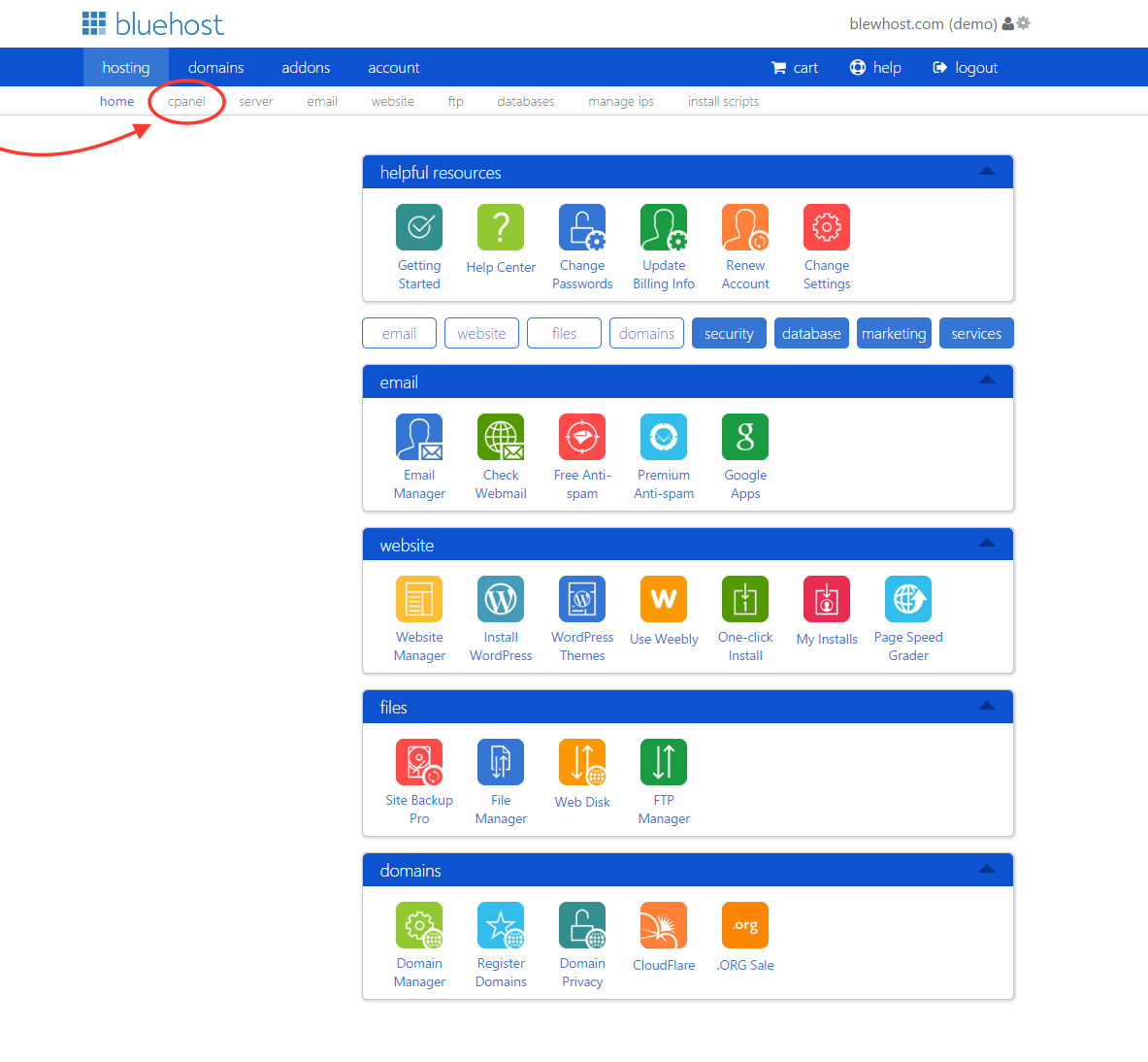The height and width of the screenshot is (1062, 1148).
Task: Go to the home submenu item
Action: (x=117, y=101)
